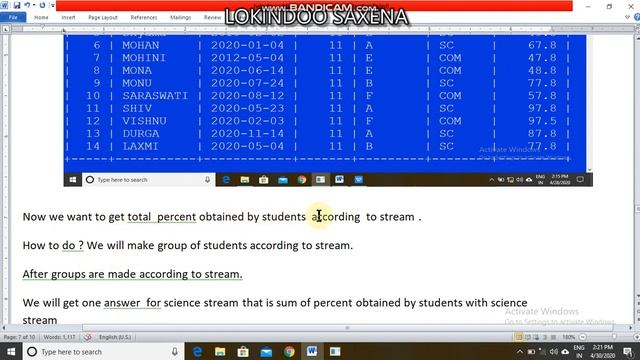Open Microsoft Edge from the taskbar

pos(198,351)
